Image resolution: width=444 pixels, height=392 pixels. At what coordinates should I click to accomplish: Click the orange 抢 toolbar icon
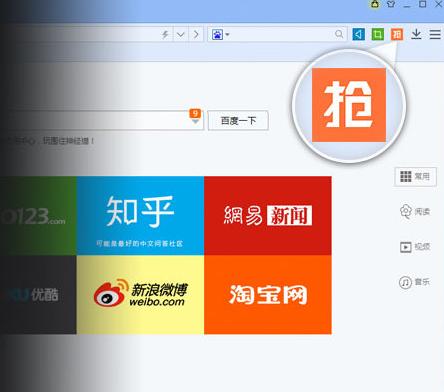(397, 34)
